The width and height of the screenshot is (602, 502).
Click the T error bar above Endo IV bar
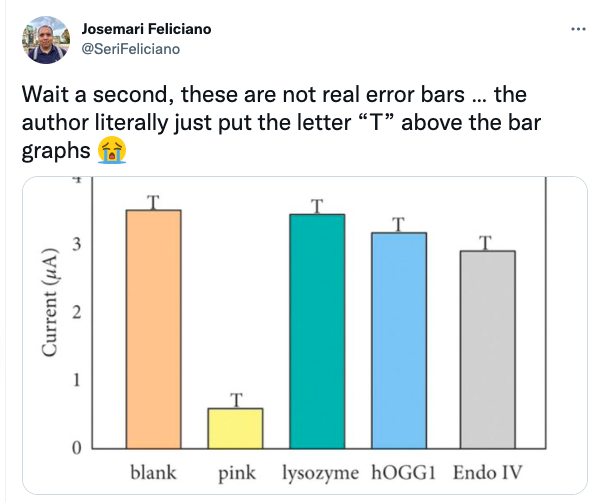click(x=485, y=243)
